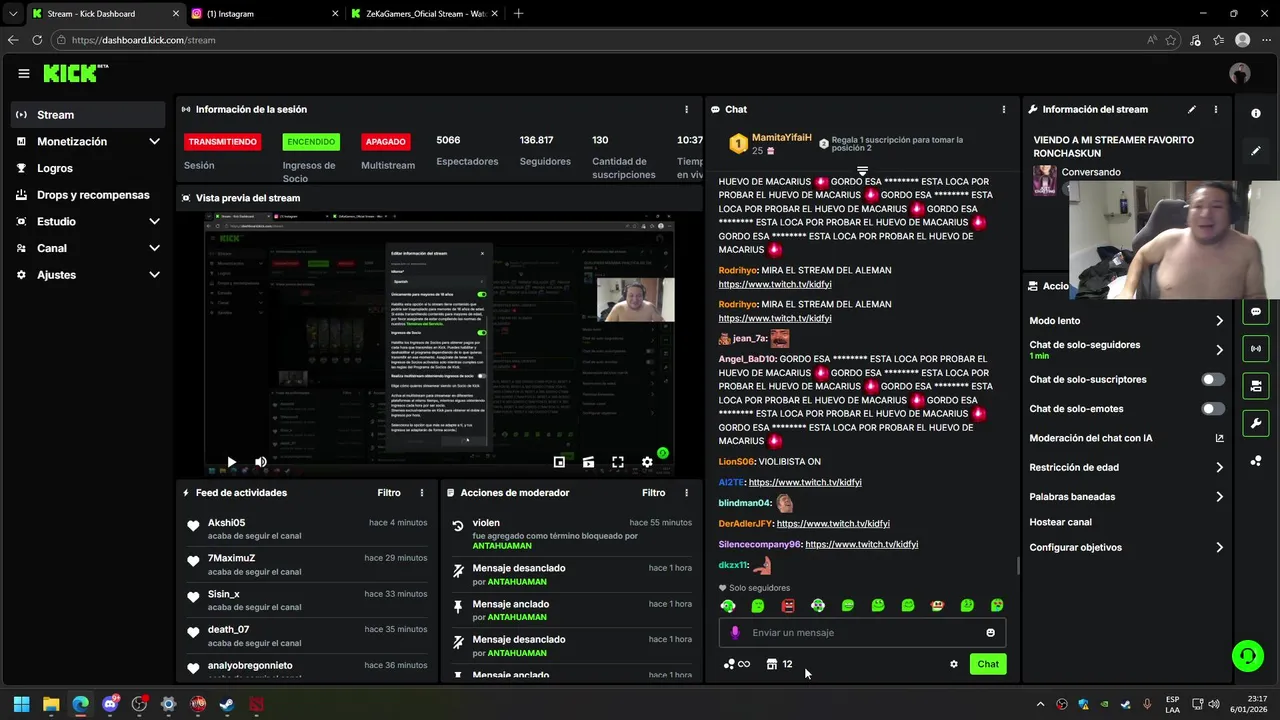Play the stream preview

point(231,462)
